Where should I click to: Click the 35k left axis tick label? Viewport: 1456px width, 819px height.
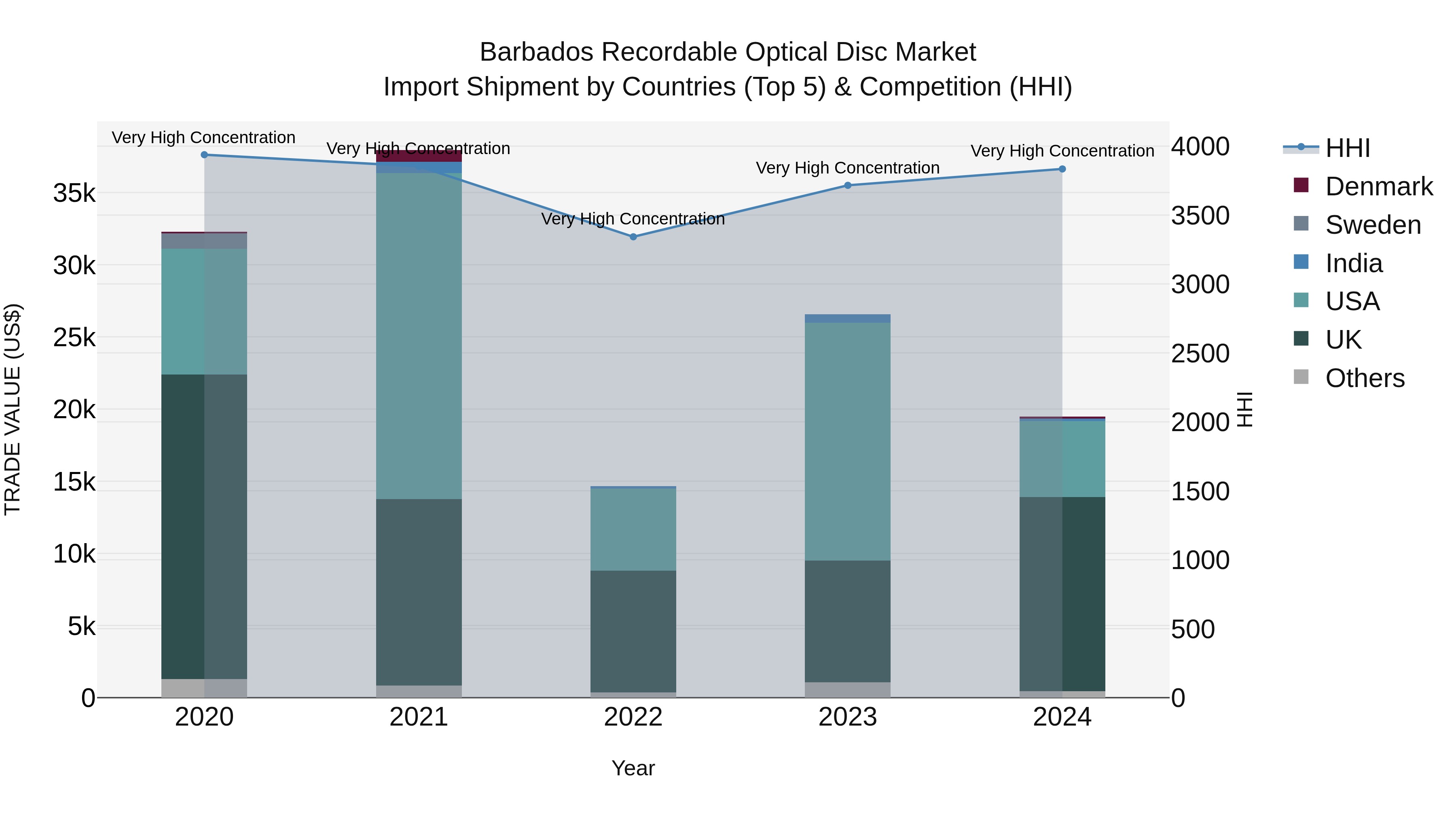pyautogui.click(x=74, y=193)
